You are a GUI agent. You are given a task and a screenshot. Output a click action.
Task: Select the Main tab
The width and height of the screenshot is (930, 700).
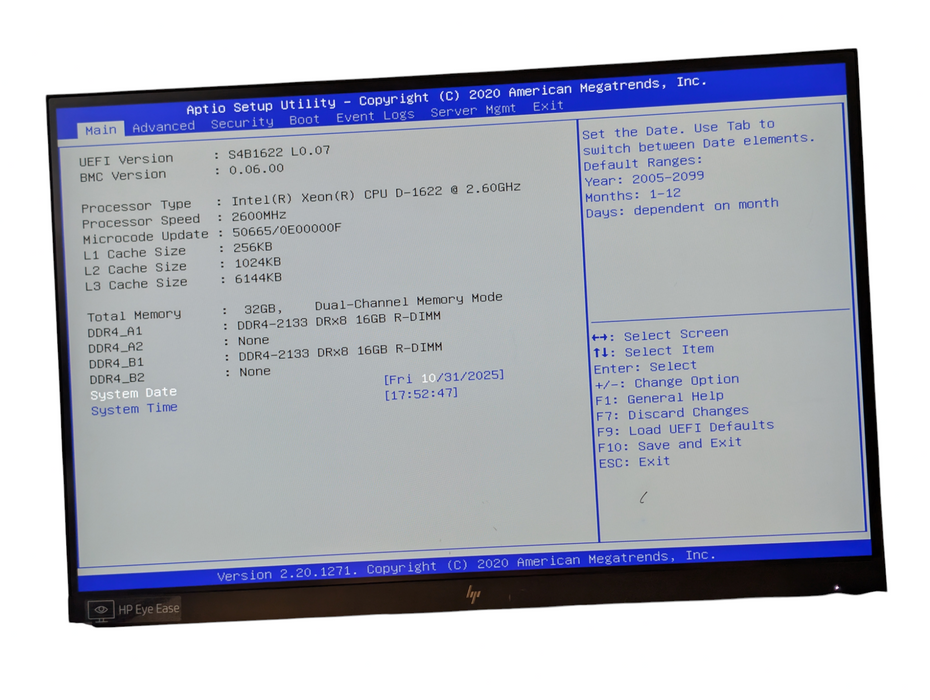(x=100, y=130)
